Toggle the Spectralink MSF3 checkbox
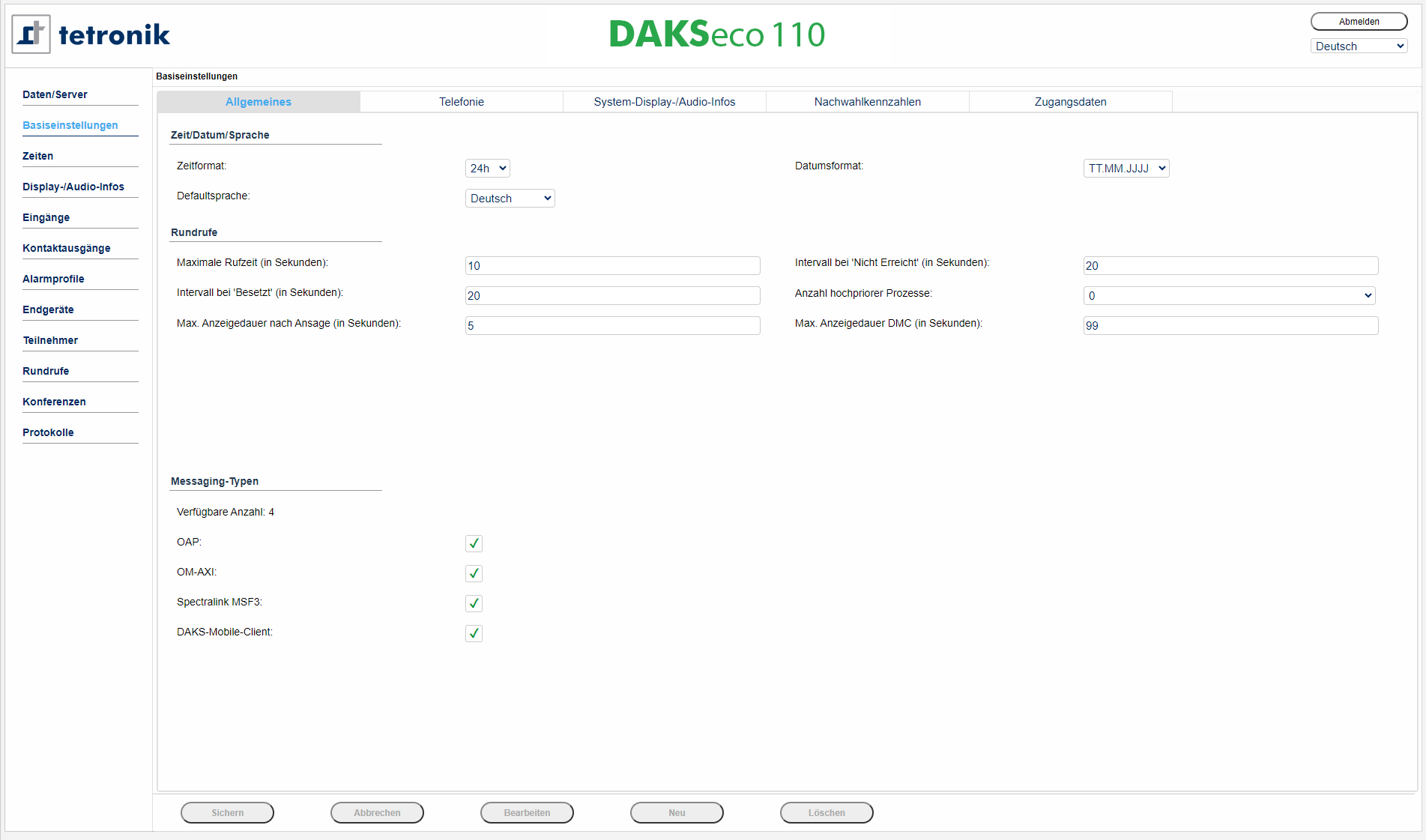This screenshot has width=1426, height=840. (x=474, y=603)
